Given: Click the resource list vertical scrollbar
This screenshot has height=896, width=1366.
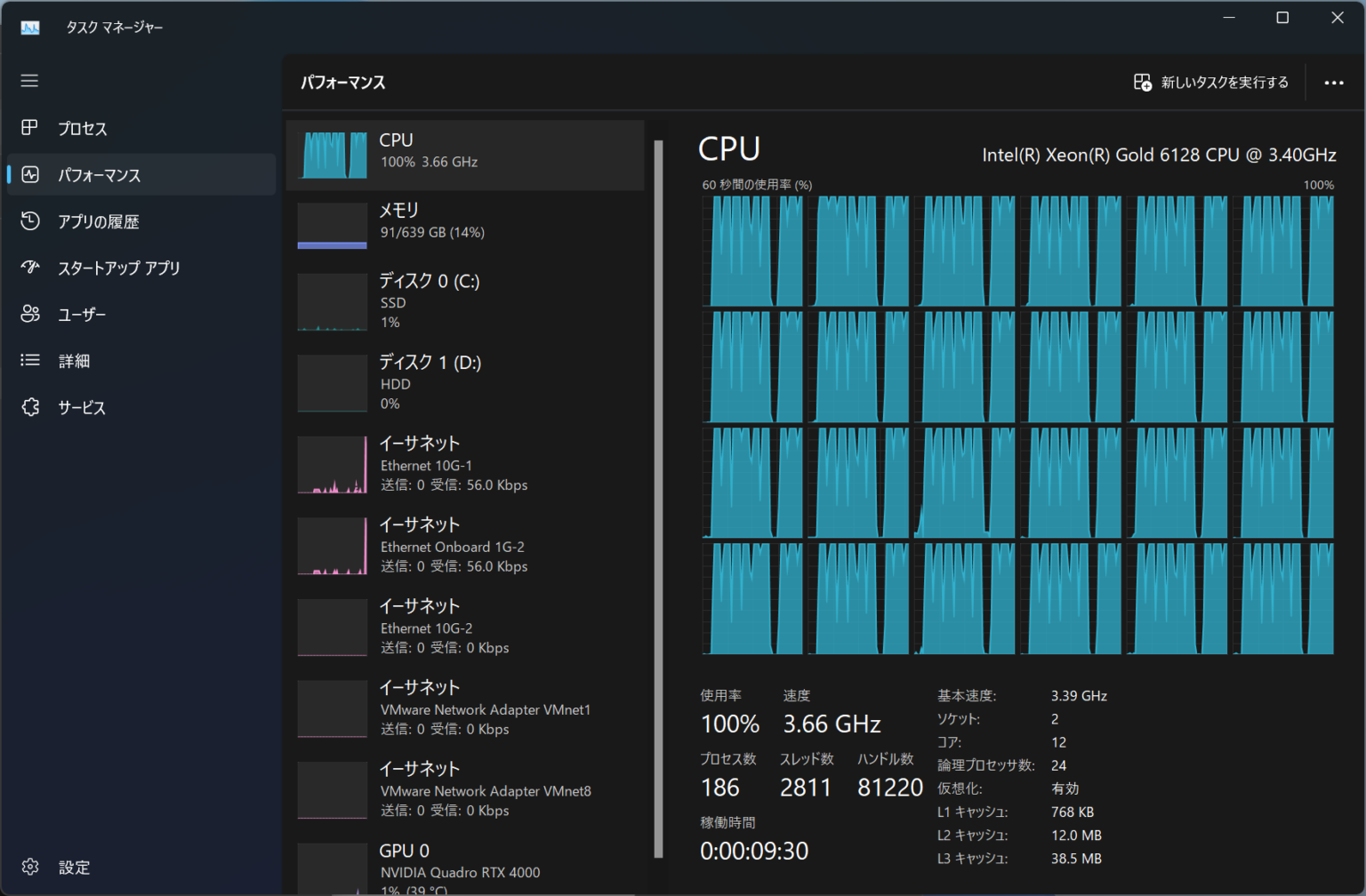Looking at the screenshot, I should 658,498.
